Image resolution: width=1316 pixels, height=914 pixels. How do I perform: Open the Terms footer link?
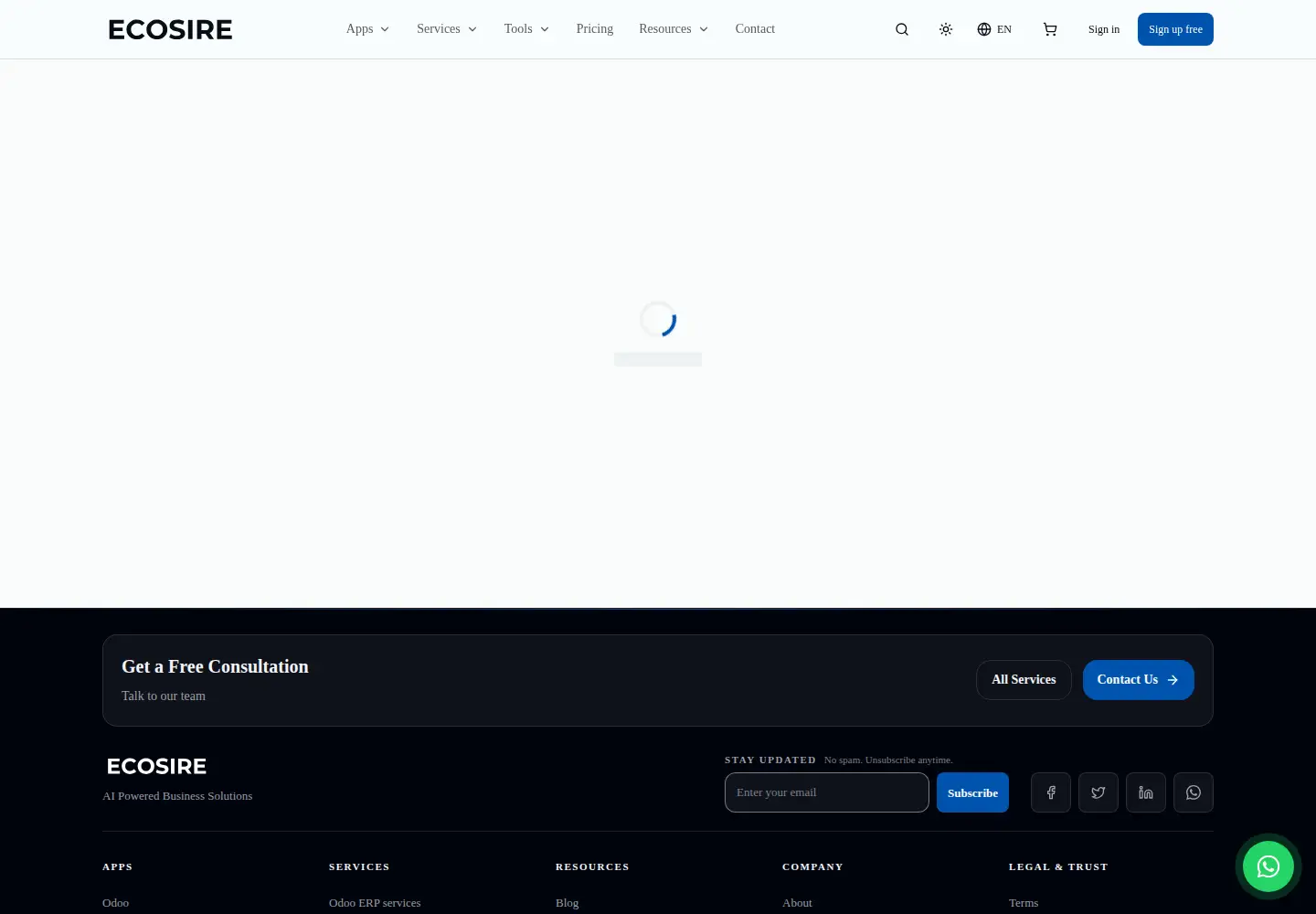pos(1024,903)
